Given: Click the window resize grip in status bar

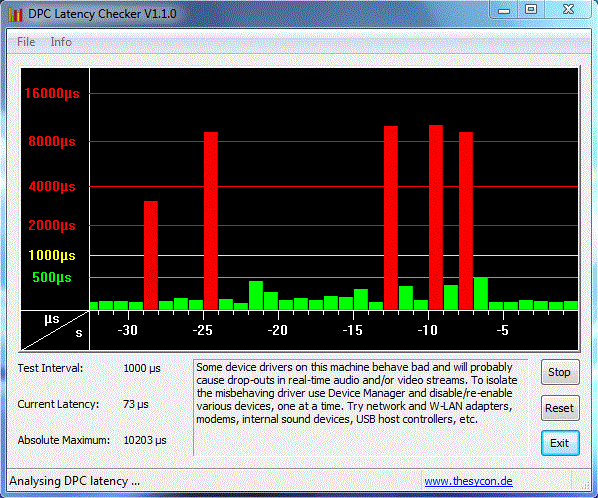Looking at the screenshot, I should point(585,484).
